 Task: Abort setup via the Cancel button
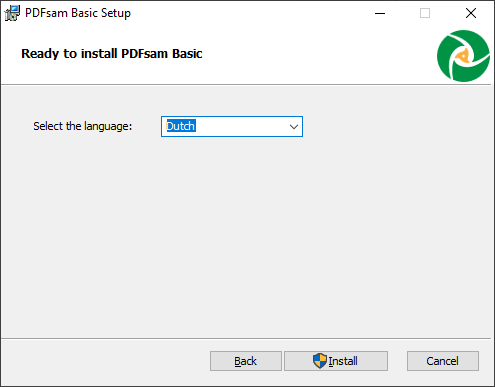(443, 361)
